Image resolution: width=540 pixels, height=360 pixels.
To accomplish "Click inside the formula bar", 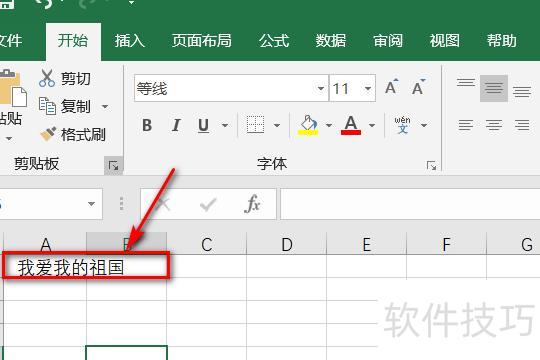I will 410,204.
